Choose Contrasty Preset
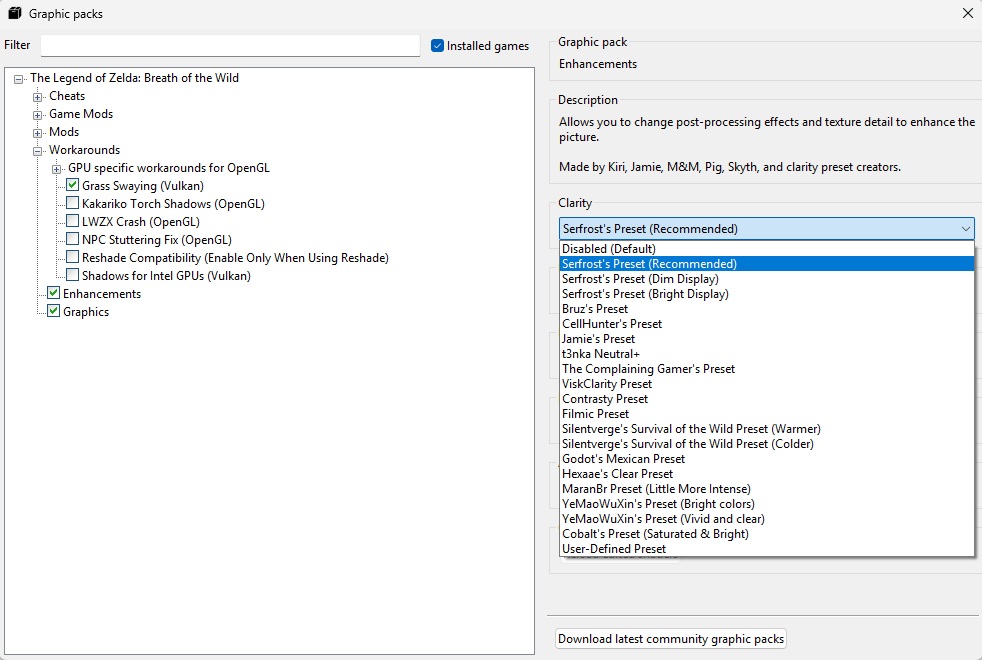982x660 pixels. (767, 399)
